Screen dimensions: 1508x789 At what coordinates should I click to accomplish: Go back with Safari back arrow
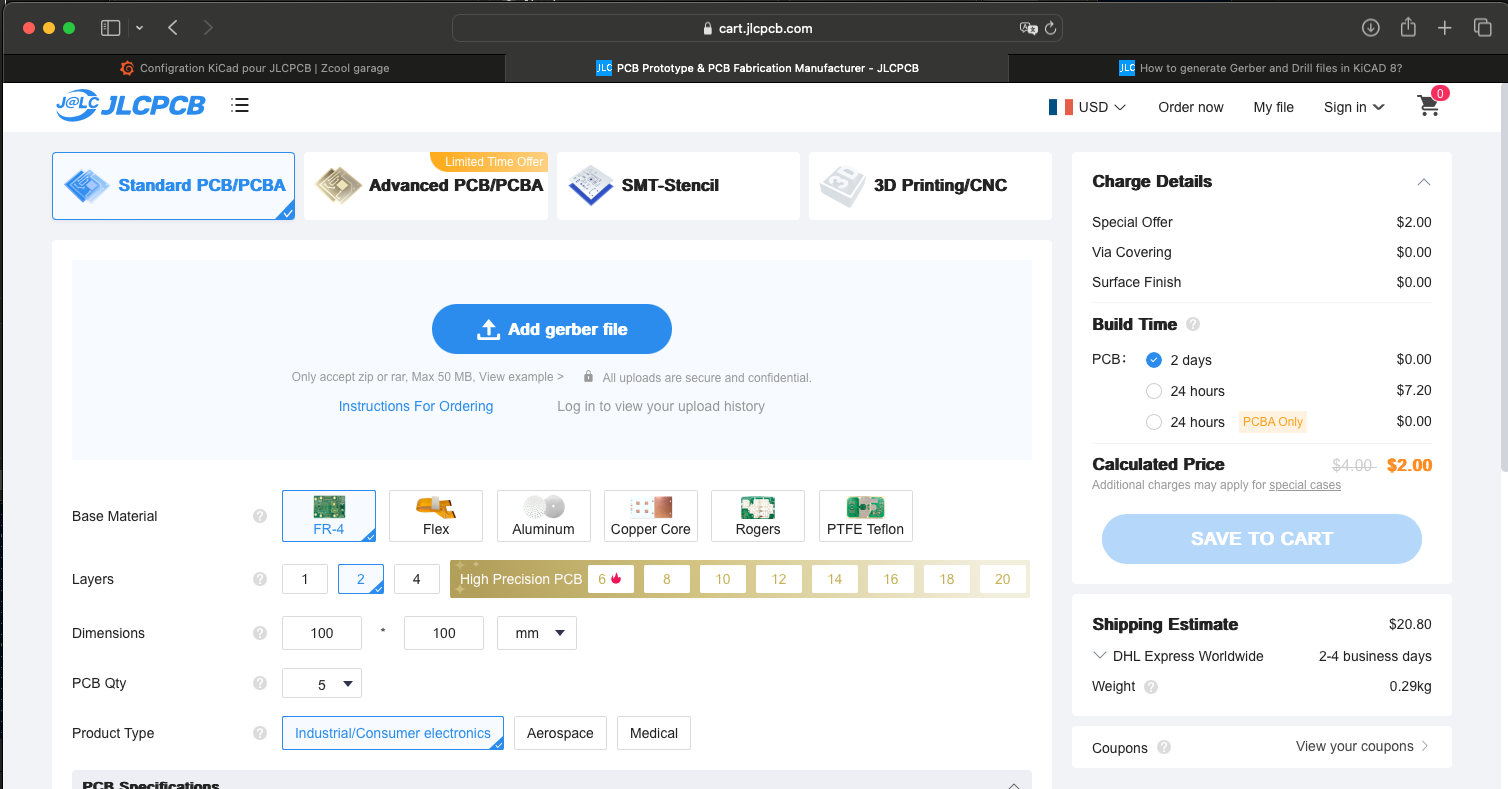173,28
